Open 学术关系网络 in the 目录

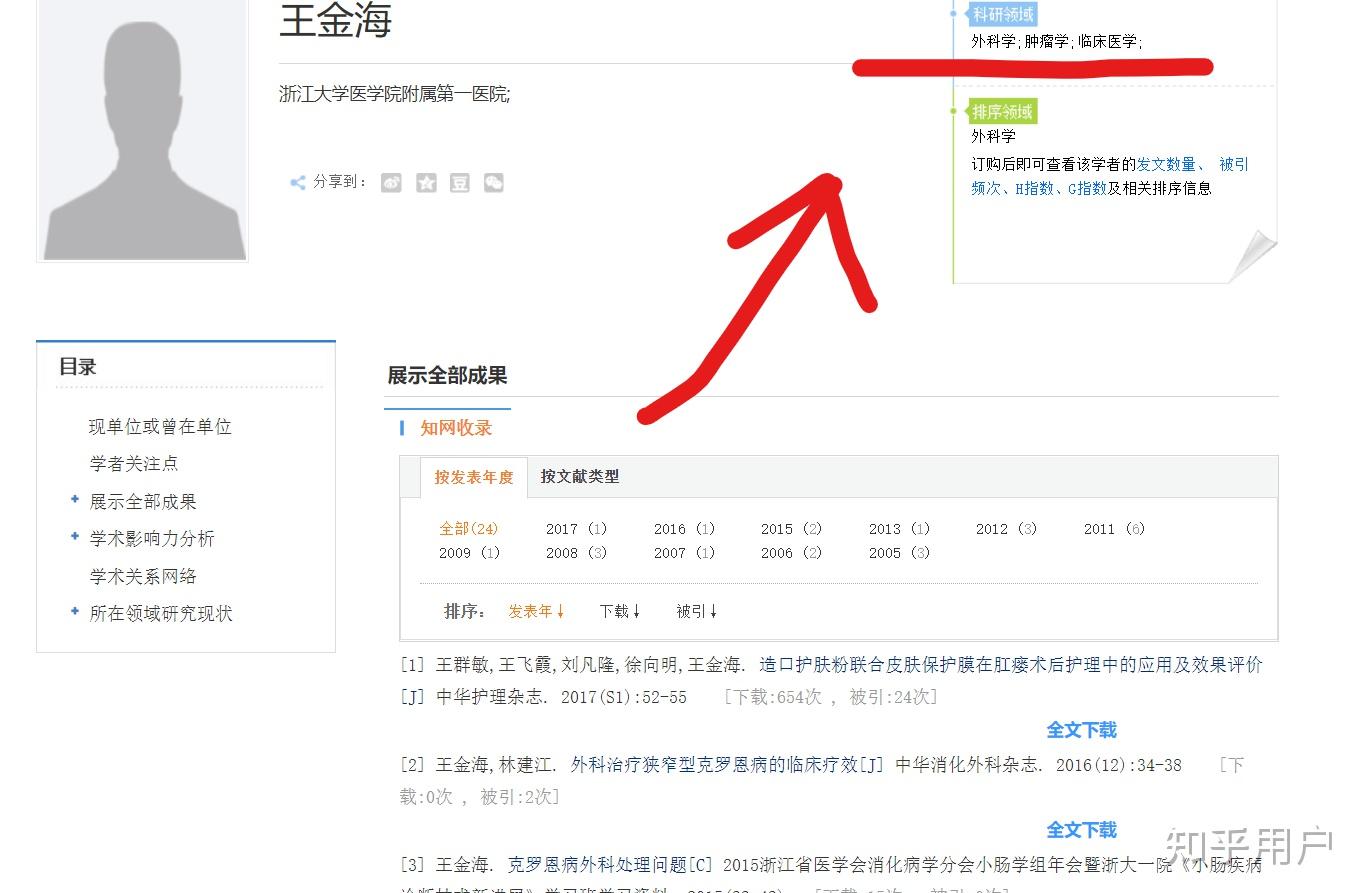point(143,577)
